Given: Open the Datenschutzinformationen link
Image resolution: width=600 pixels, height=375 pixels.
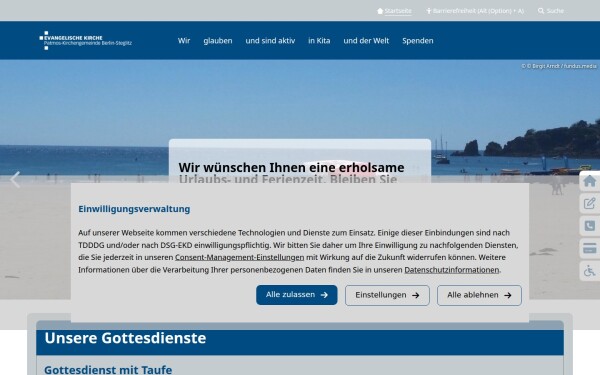Looking at the screenshot, I should tap(452, 270).
